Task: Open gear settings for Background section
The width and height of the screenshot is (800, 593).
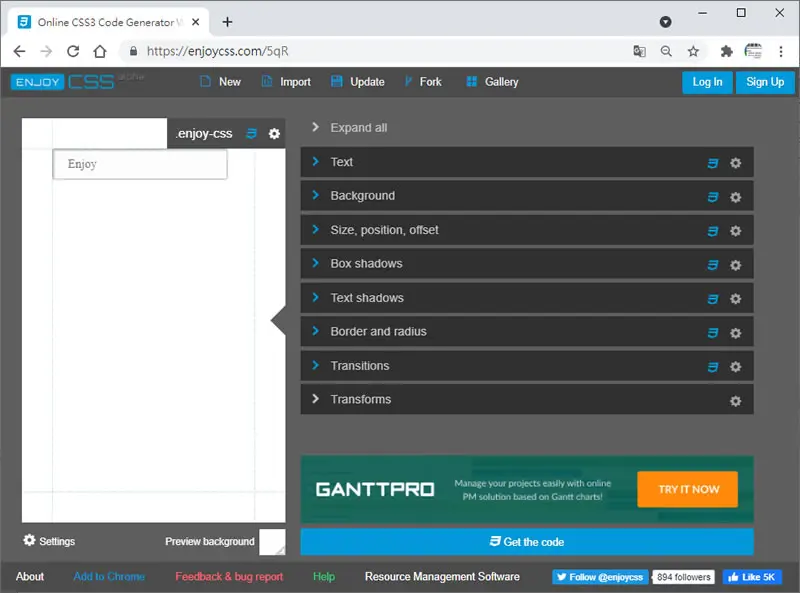Action: coord(735,197)
